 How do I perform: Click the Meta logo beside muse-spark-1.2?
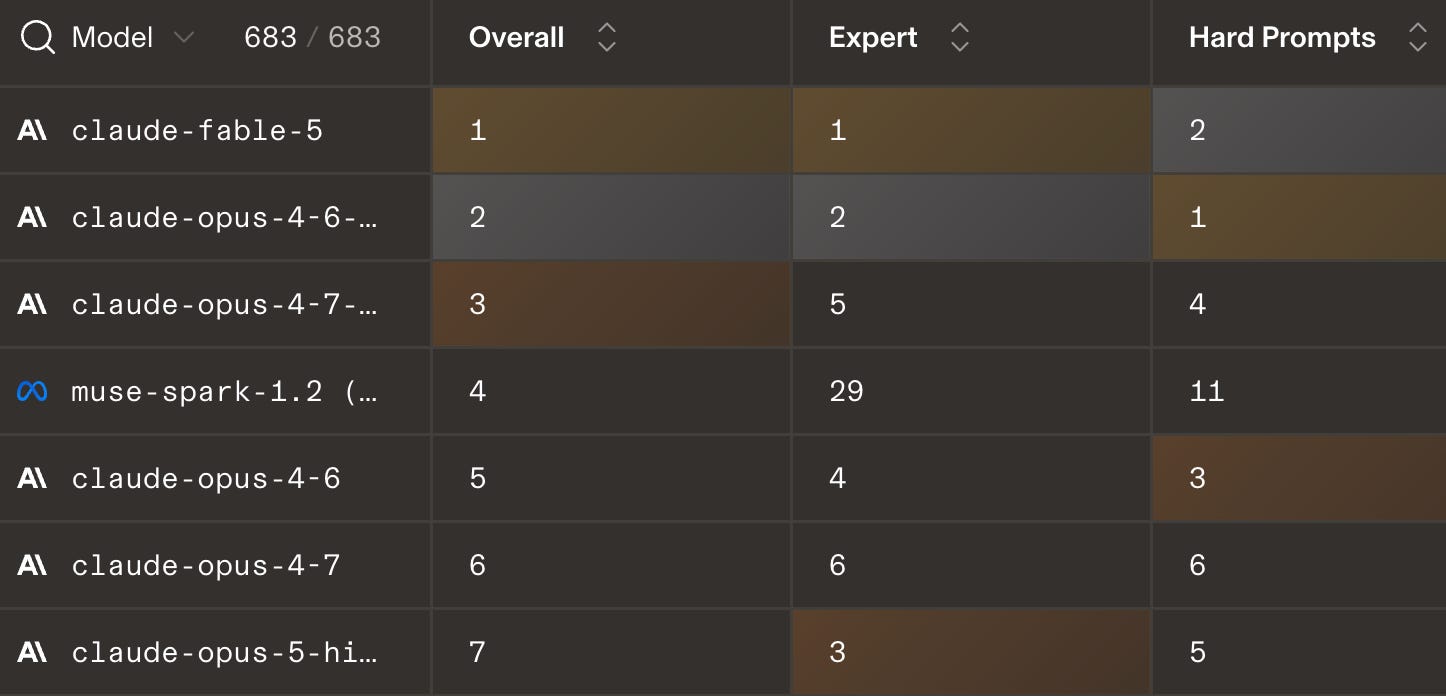point(32,392)
